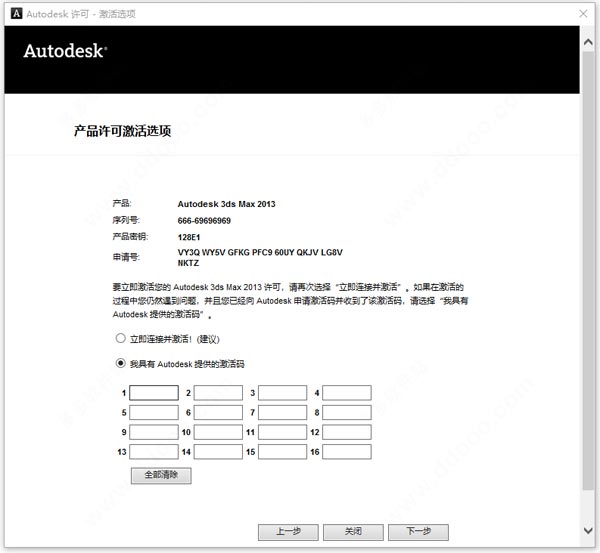
Task: Click the 申请号 label
Action: pyautogui.click(x=126, y=258)
